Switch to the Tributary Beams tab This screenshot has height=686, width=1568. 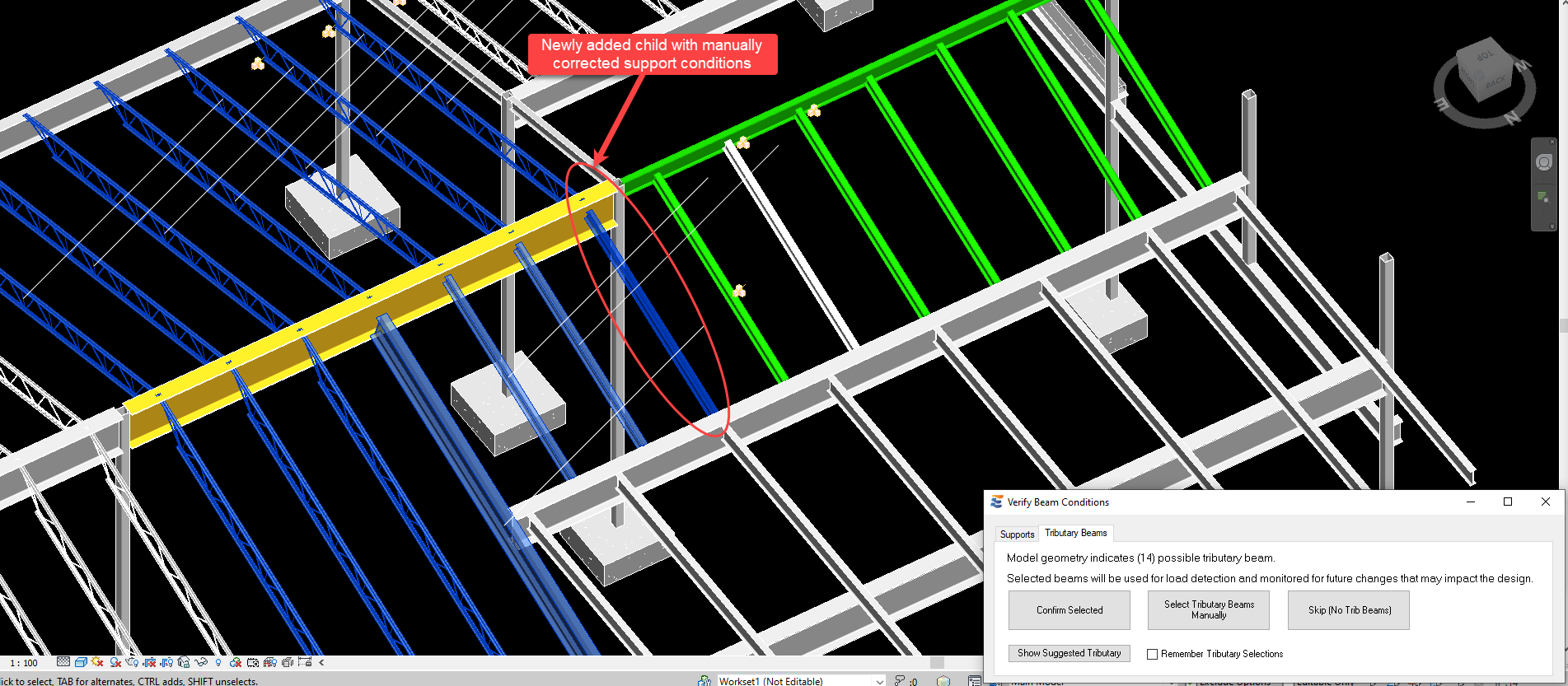[x=1076, y=533]
